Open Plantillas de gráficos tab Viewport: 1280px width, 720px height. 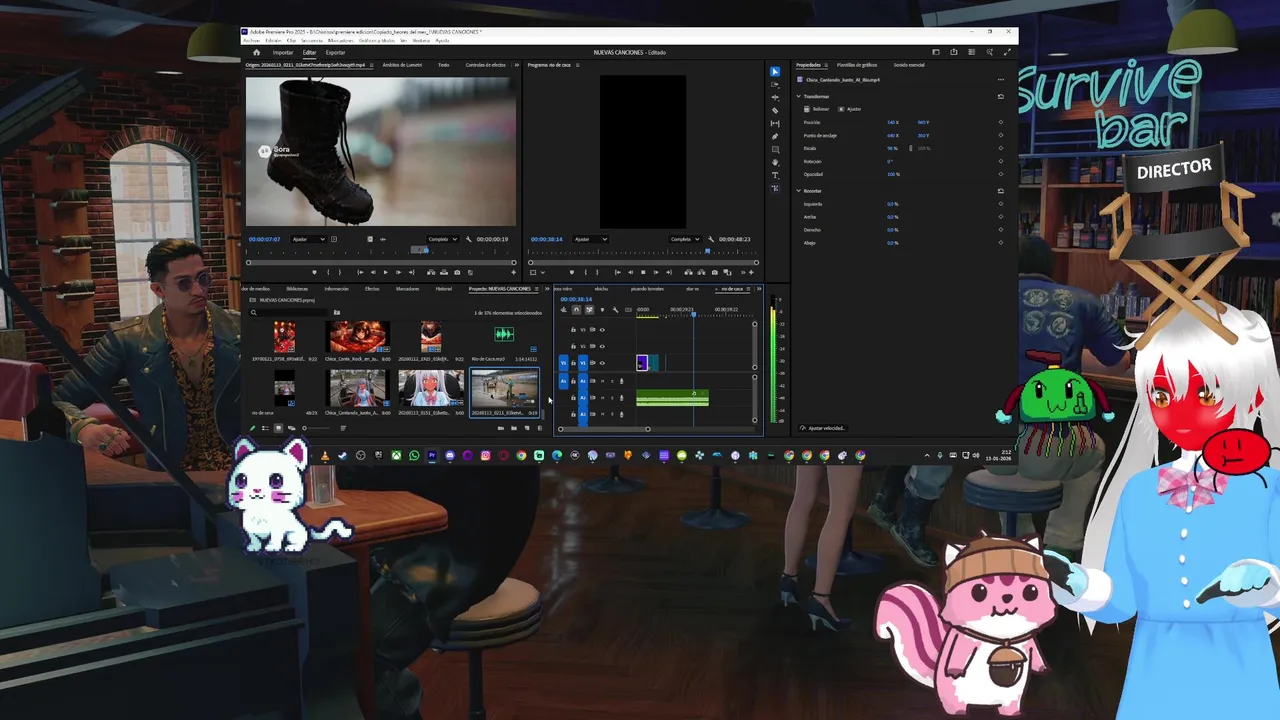[x=857, y=65]
